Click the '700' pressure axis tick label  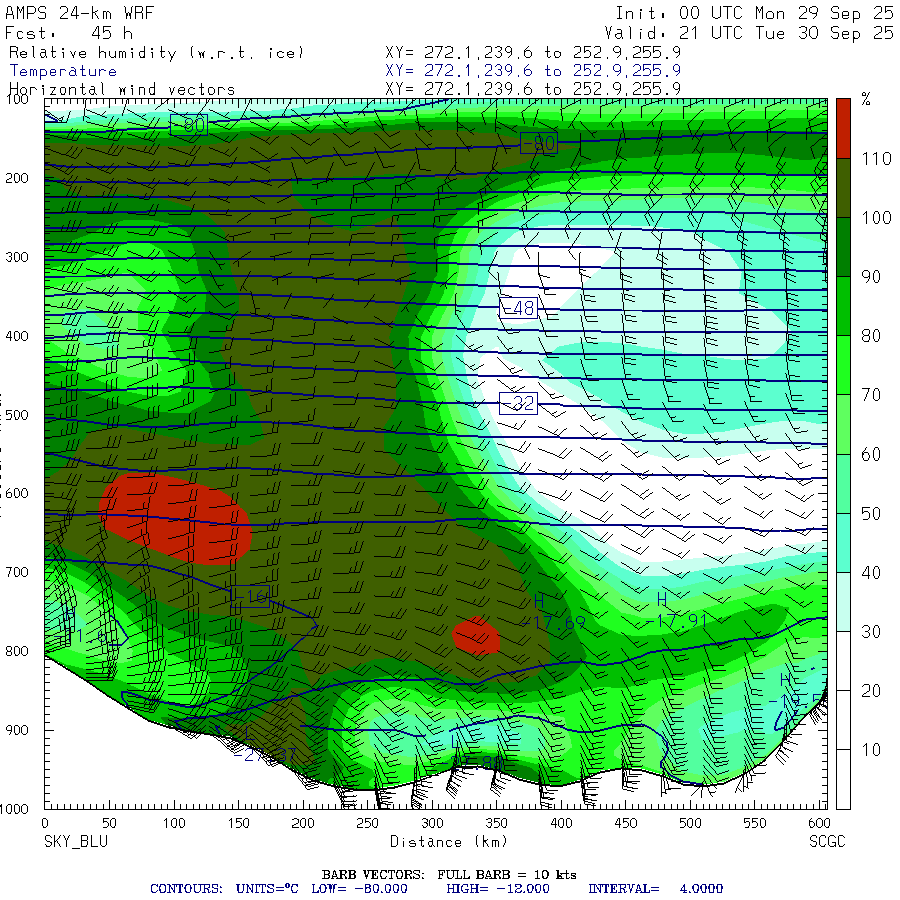click(x=17, y=572)
